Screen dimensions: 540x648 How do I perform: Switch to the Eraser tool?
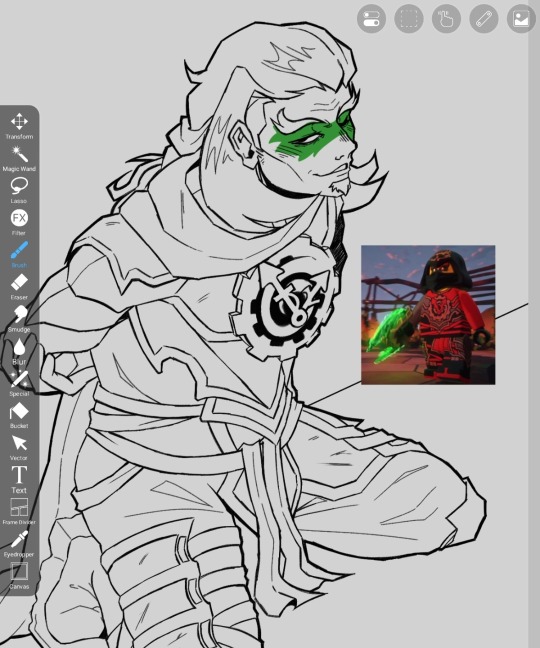click(19, 286)
